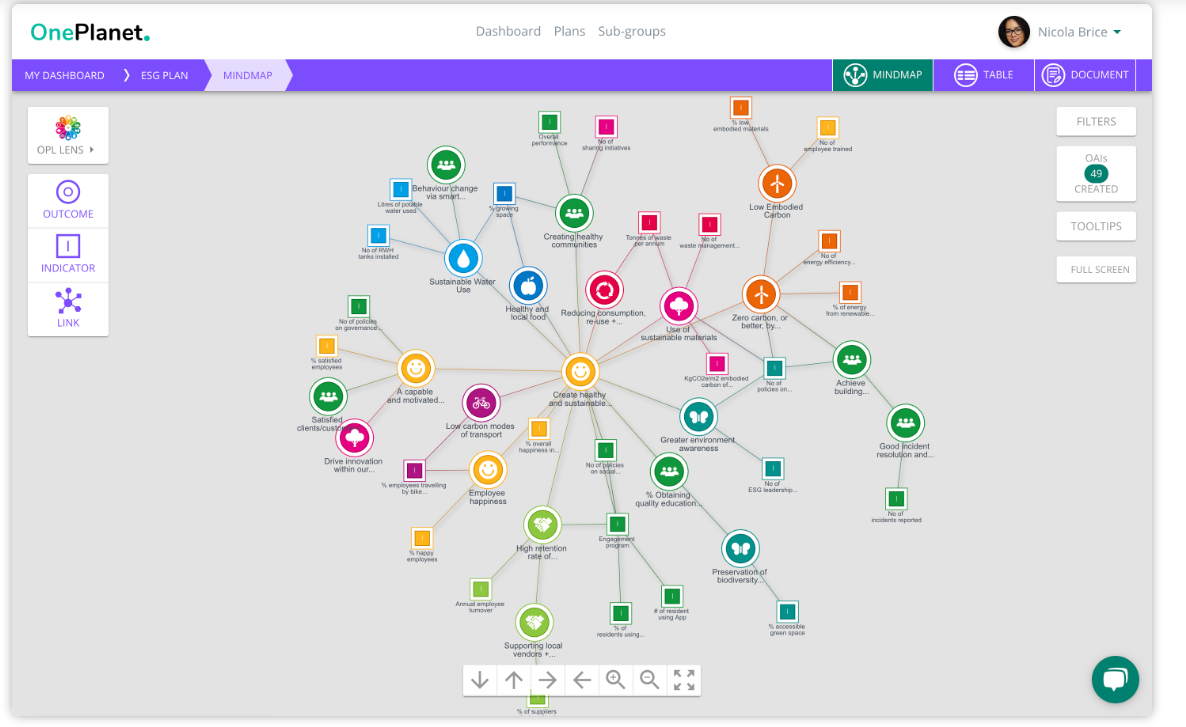Switch to the Document view tab
The width and height of the screenshot is (1186, 727).
coord(1085,75)
